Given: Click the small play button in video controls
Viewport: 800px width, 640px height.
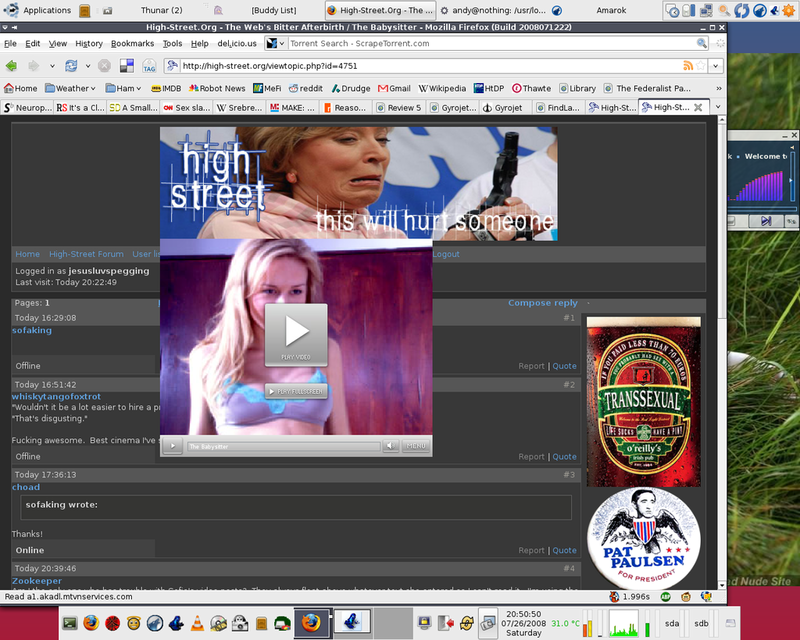Looking at the screenshot, I should [x=173, y=446].
